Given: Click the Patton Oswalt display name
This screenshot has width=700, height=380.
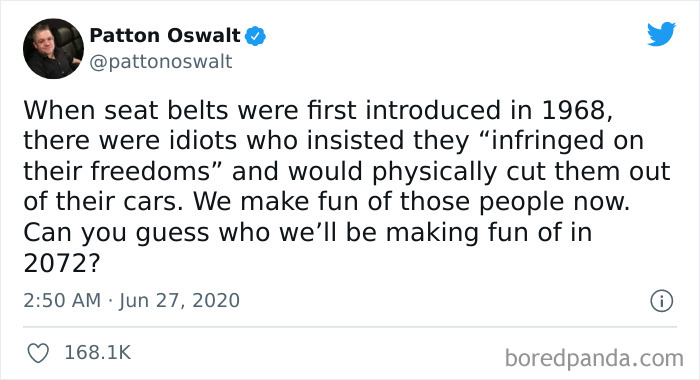Looking at the screenshot, I should 165,36.
